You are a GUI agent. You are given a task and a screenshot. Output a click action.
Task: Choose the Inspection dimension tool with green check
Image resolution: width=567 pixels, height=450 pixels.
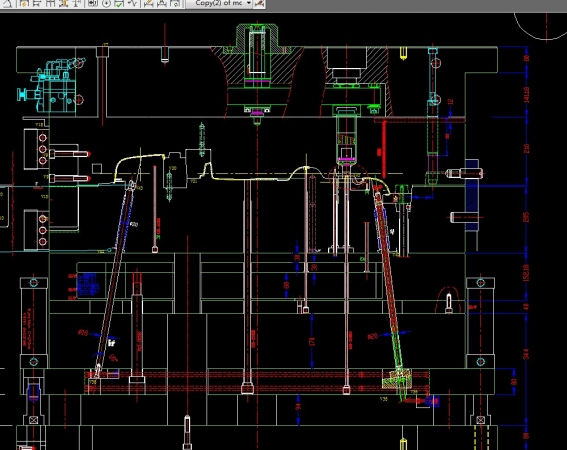pos(119,3)
